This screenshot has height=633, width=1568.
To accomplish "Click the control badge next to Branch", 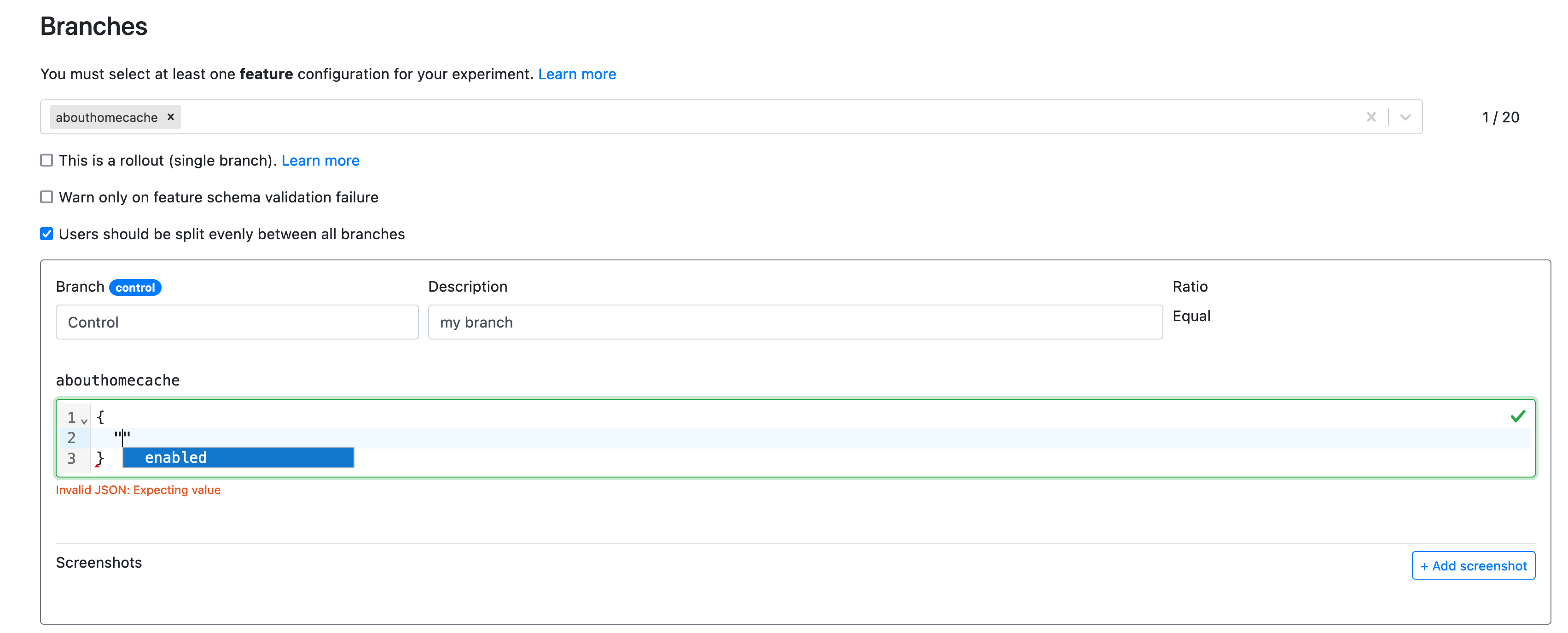I will point(135,288).
